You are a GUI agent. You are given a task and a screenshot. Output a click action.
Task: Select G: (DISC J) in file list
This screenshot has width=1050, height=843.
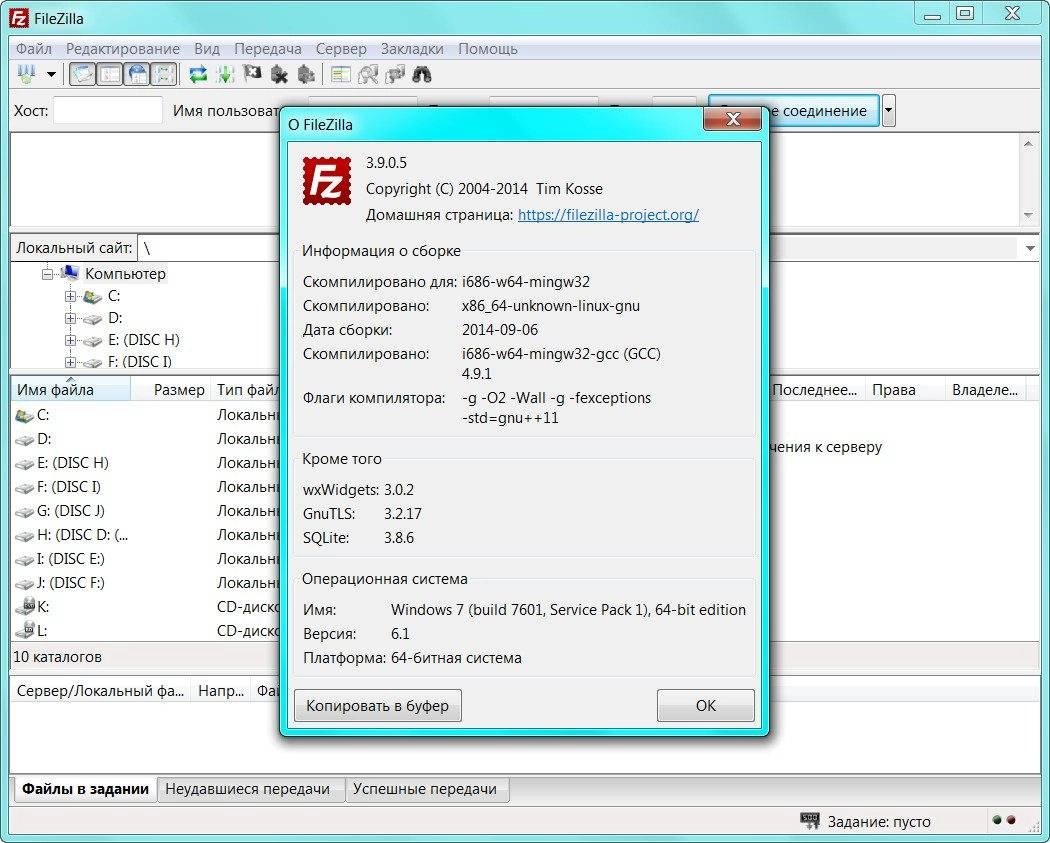pyautogui.click(x=71, y=511)
